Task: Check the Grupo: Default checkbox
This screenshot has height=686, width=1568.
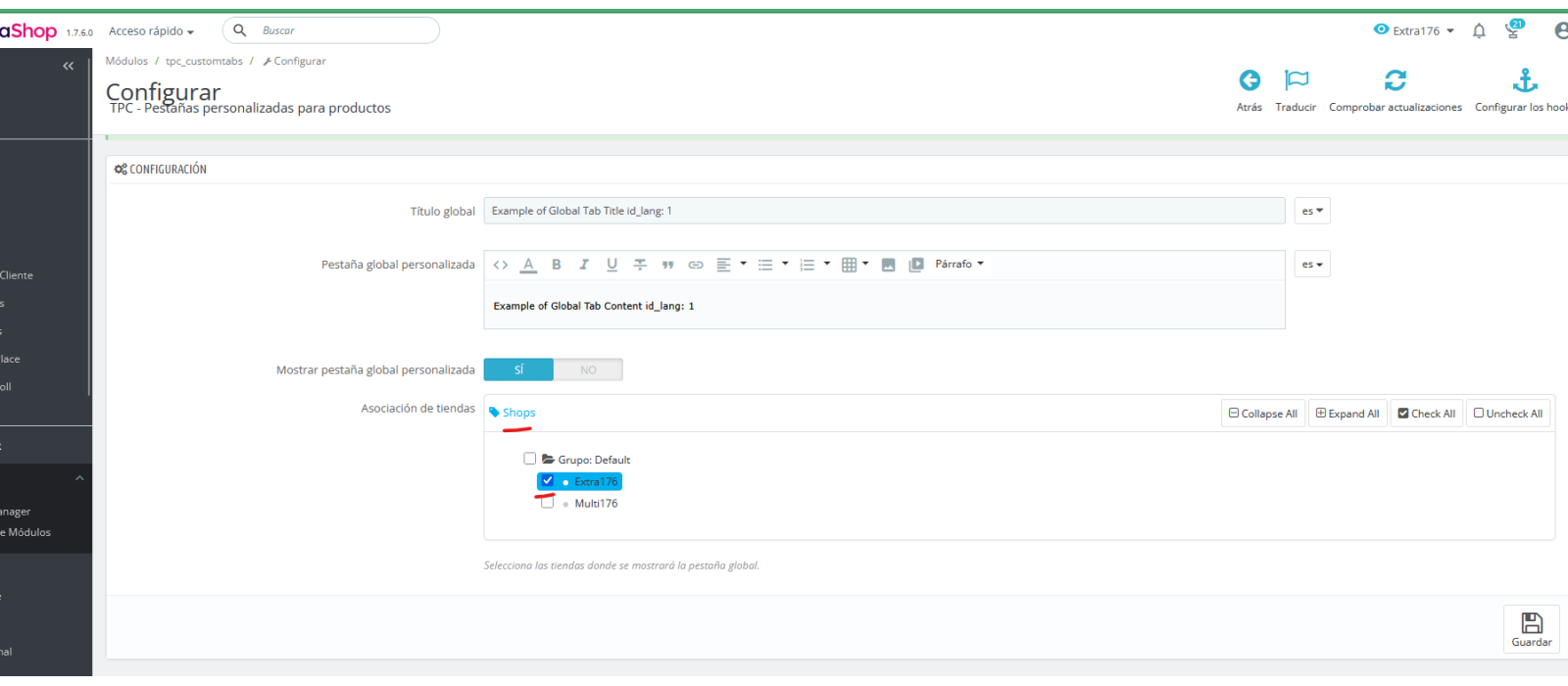Action: click(530, 459)
